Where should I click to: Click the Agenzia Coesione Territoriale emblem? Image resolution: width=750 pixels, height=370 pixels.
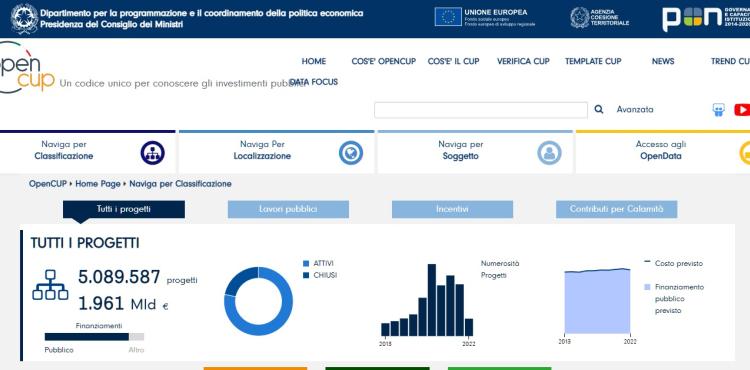point(579,17)
